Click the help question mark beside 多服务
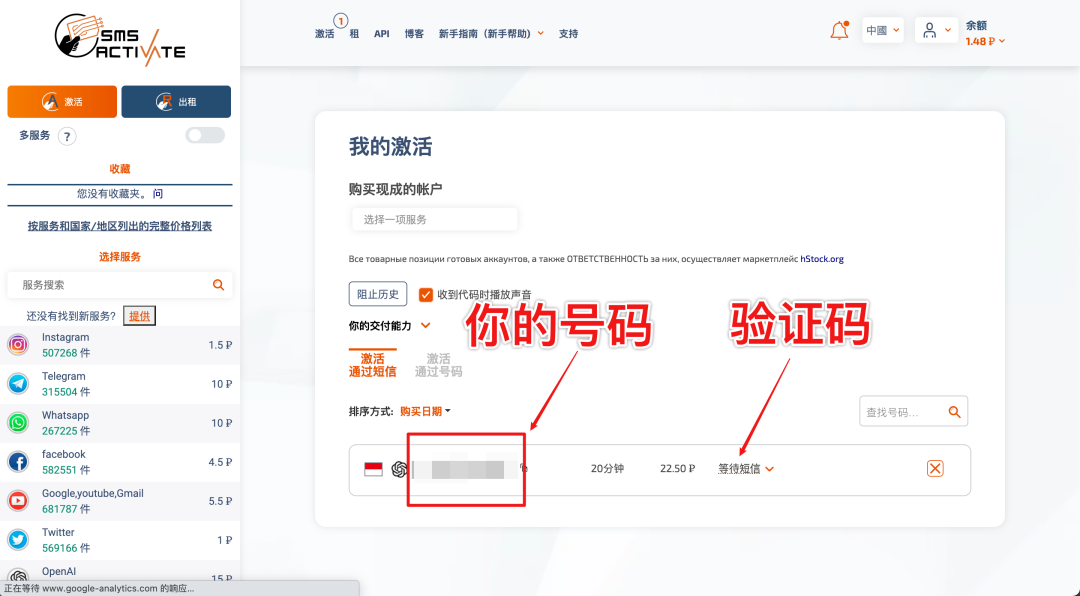 point(66,135)
